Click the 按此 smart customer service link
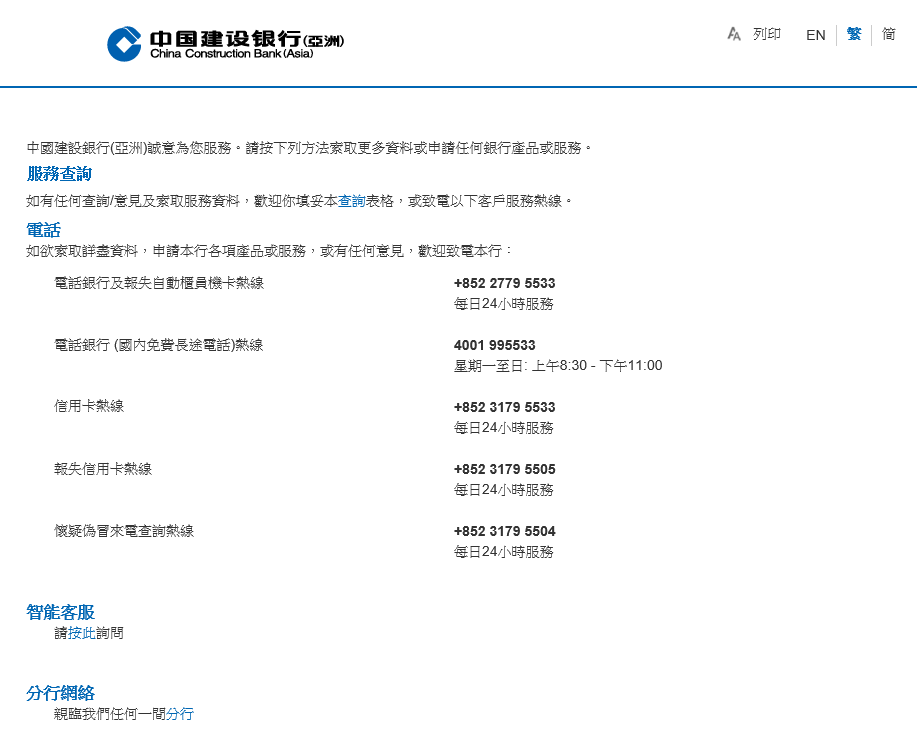 click(82, 633)
